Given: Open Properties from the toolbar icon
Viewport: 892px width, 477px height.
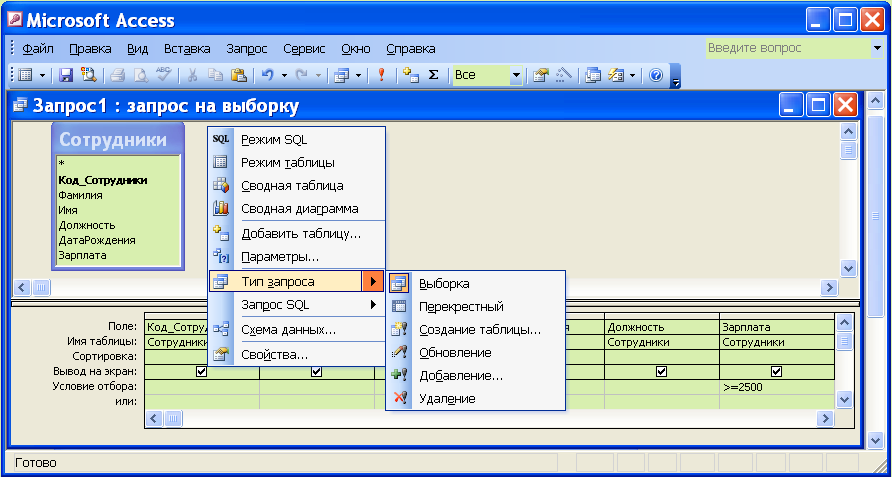Looking at the screenshot, I should (540, 75).
